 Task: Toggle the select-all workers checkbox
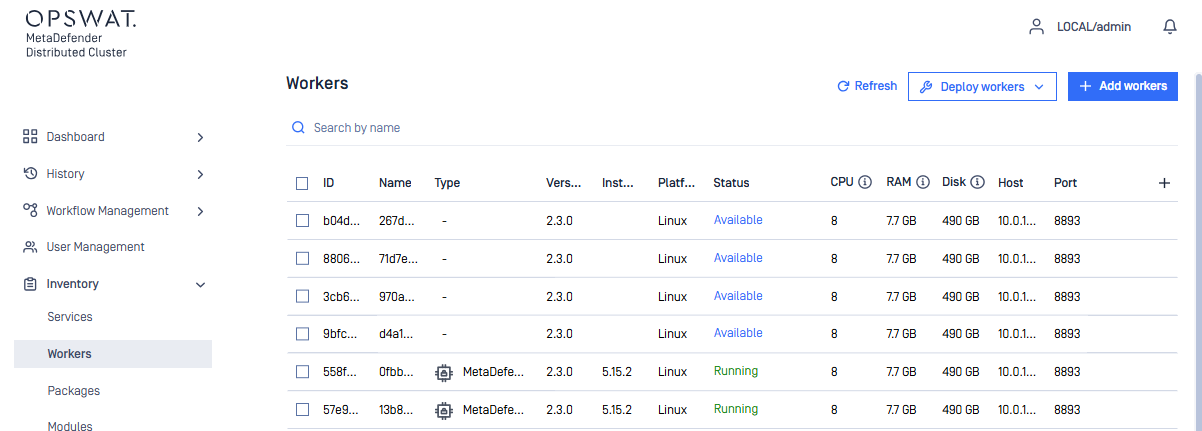(x=302, y=183)
